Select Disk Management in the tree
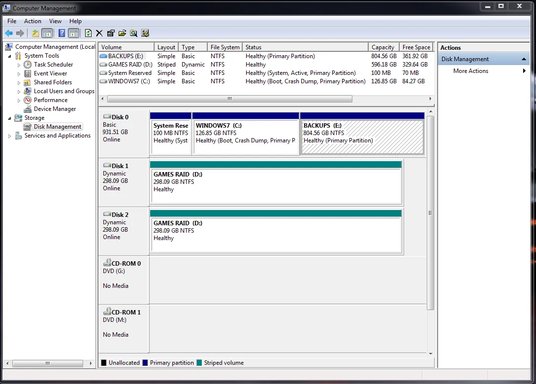This screenshot has width=536, height=384. 57,127
